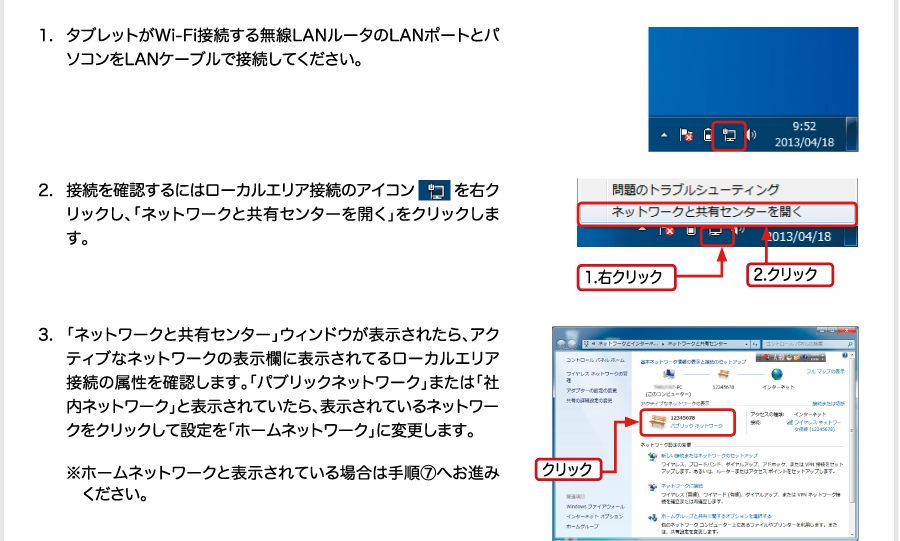
Task: Click the コントロールパネルの検索 search box
Action: tap(808, 344)
